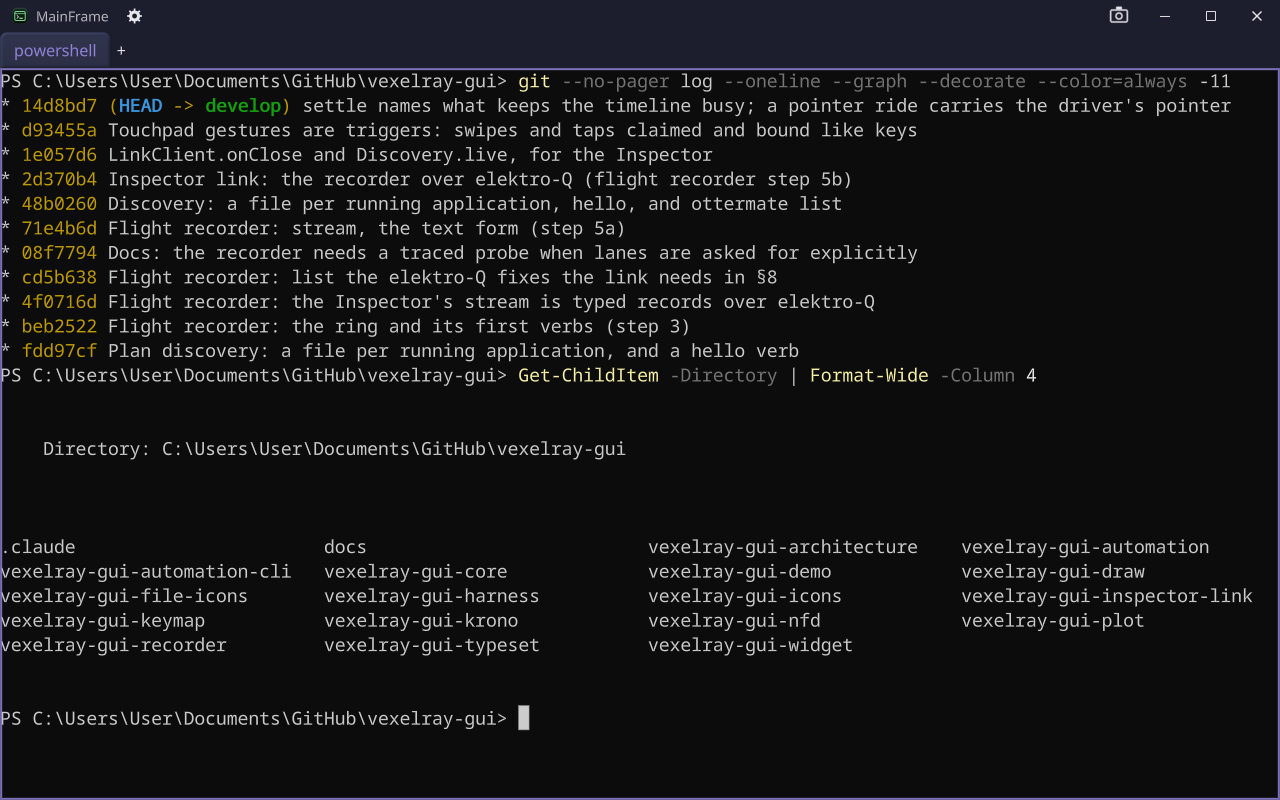Click vexelray-gui-demo directory name
This screenshot has height=800, width=1280.
tap(740, 571)
